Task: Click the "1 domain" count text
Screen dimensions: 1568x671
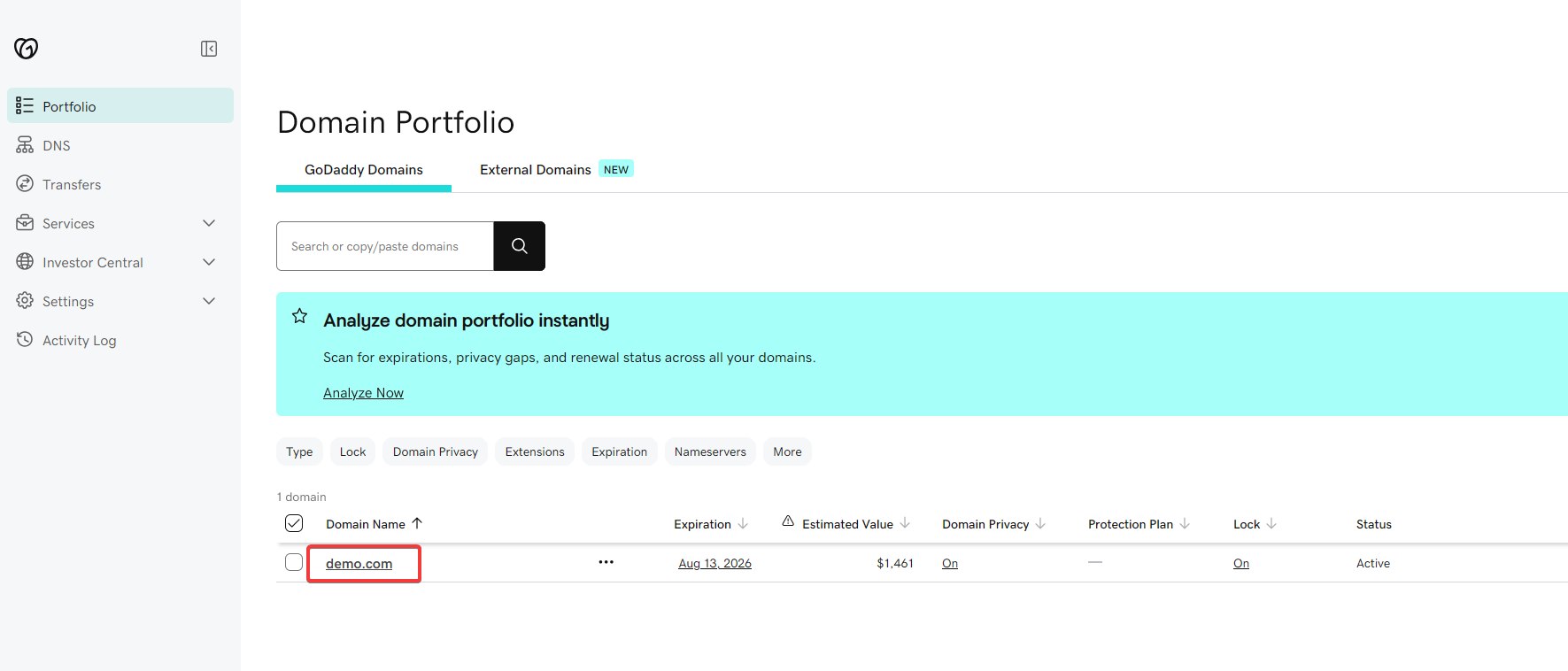Action: (302, 497)
